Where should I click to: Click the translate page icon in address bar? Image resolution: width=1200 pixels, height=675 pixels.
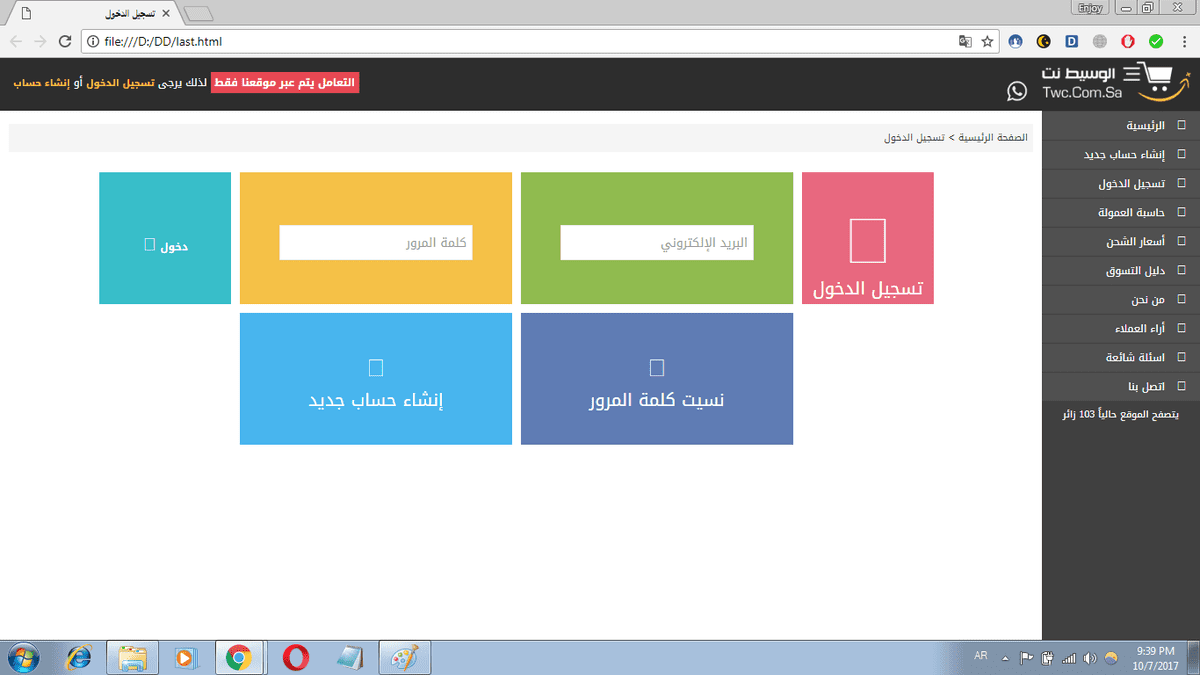(x=964, y=42)
